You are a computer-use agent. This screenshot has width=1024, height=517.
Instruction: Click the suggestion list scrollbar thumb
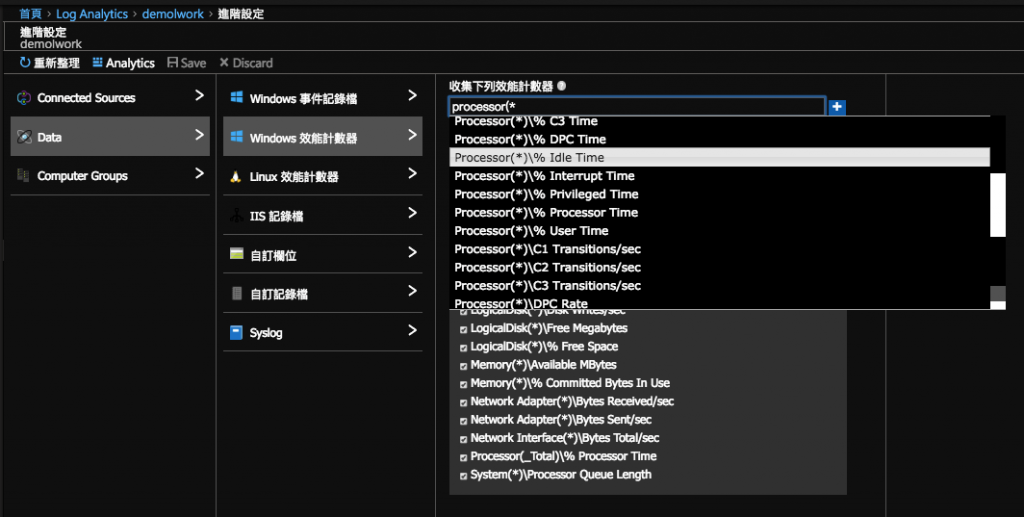click(x=997, y=205)
